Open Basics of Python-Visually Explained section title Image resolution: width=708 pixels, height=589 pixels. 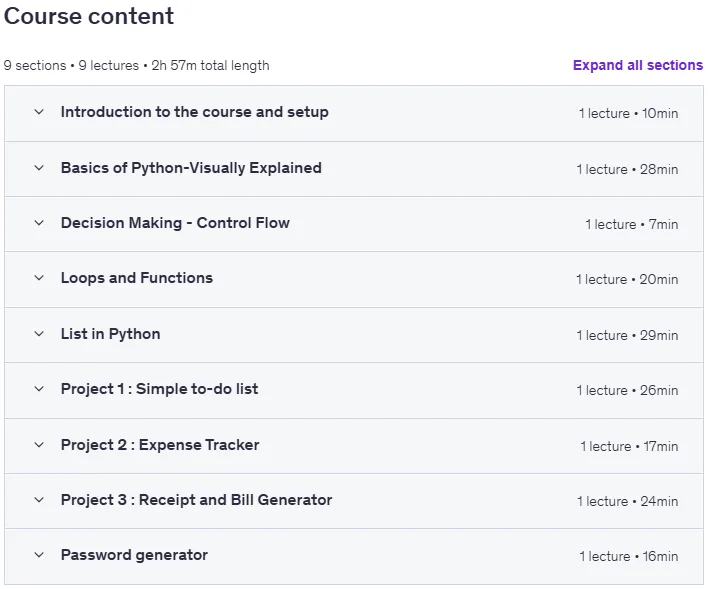pos(191,168)
